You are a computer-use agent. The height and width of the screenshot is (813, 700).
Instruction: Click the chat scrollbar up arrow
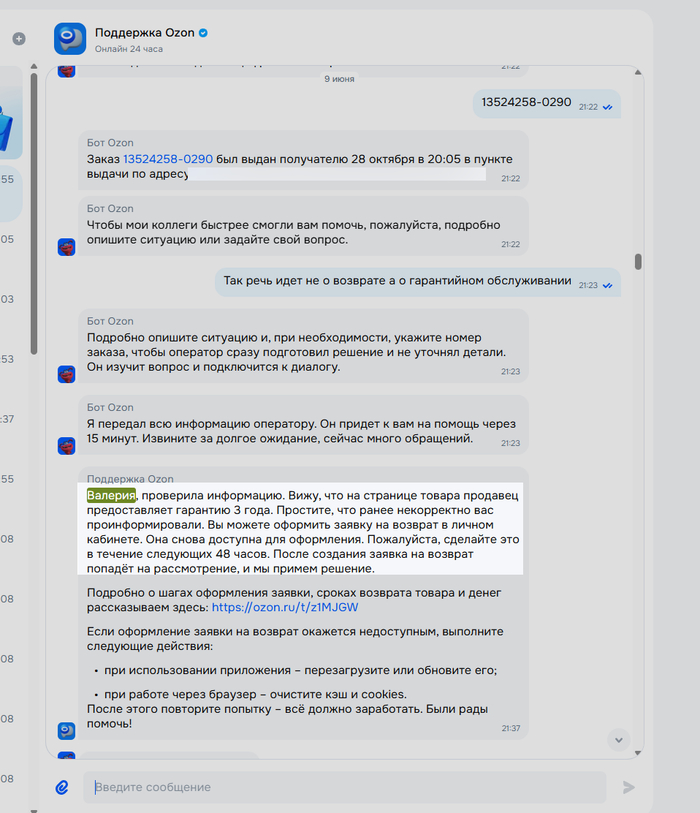(x=638, y=72)
